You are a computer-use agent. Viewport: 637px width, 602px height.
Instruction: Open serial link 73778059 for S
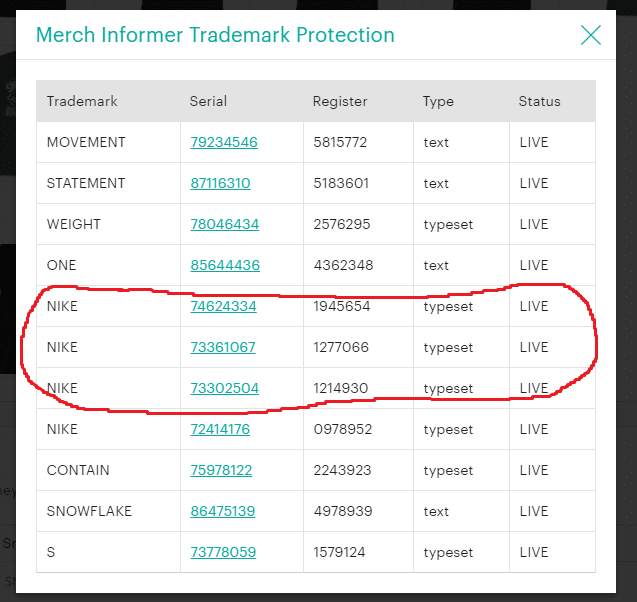click(223, 552)
